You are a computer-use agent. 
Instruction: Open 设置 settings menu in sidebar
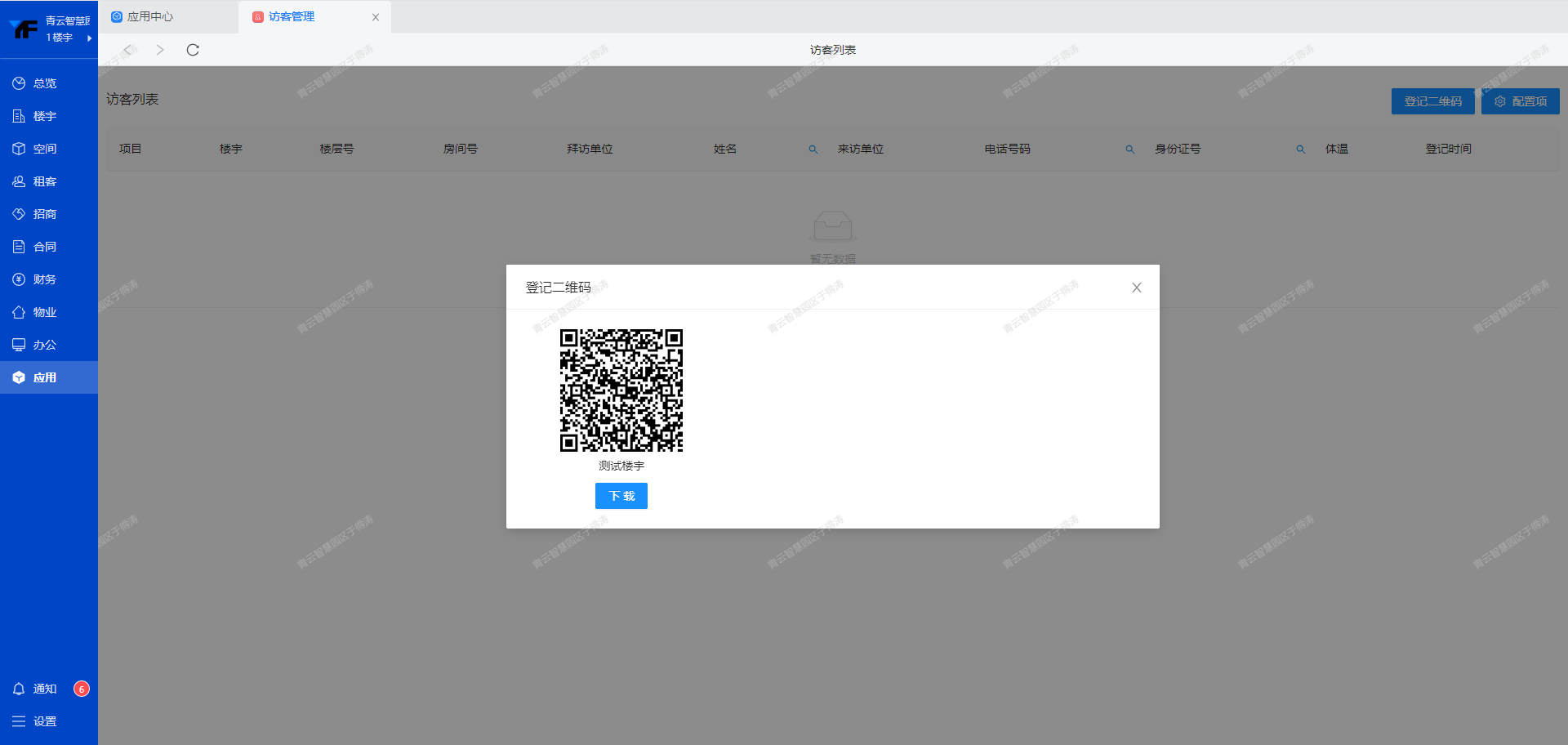tap(45, 721)
